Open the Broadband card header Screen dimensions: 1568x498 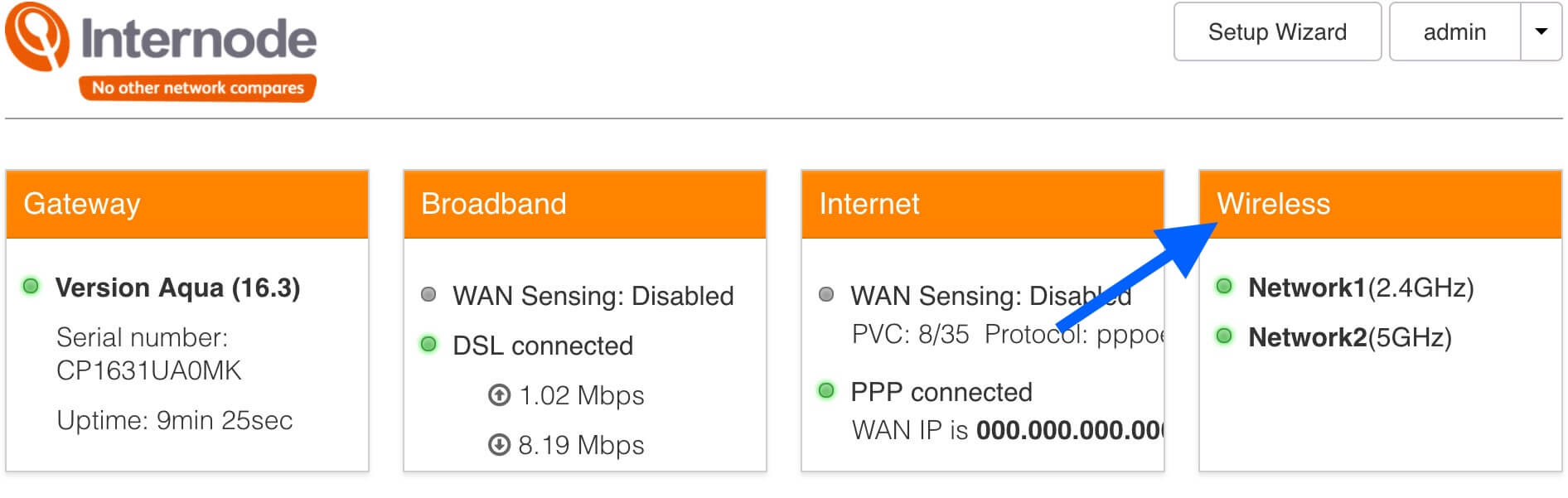click(585, 204)
